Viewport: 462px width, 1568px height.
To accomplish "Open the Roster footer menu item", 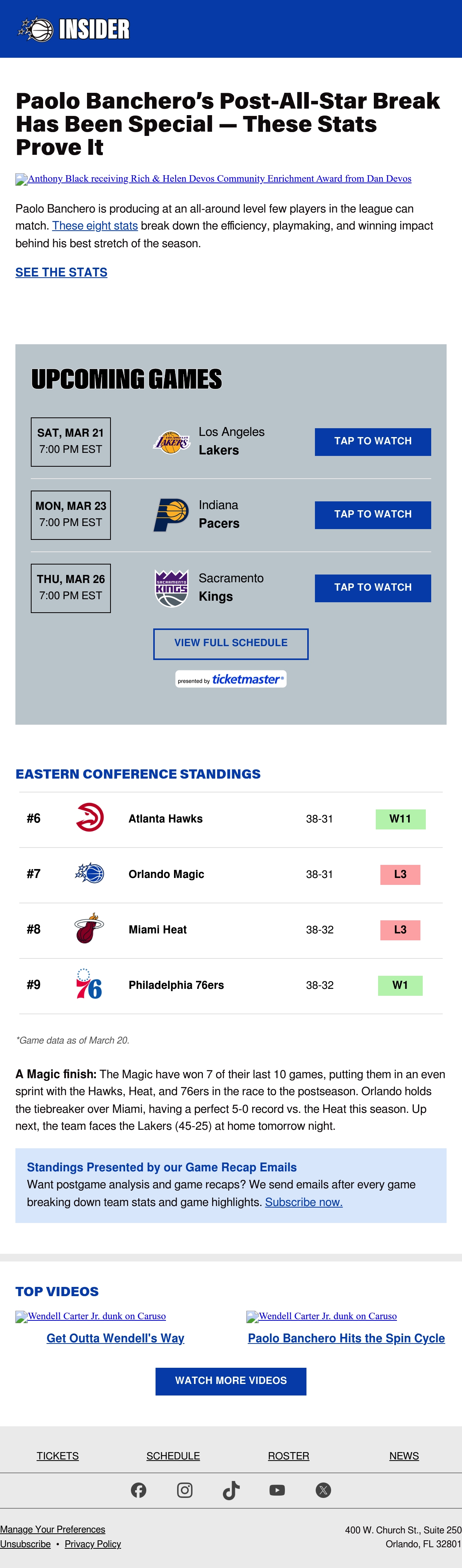I will click(288, 1456).
